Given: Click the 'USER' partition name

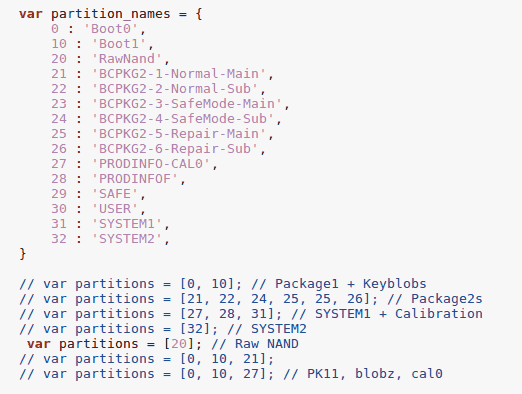Looking at the screenshot, I should (115, 209).
